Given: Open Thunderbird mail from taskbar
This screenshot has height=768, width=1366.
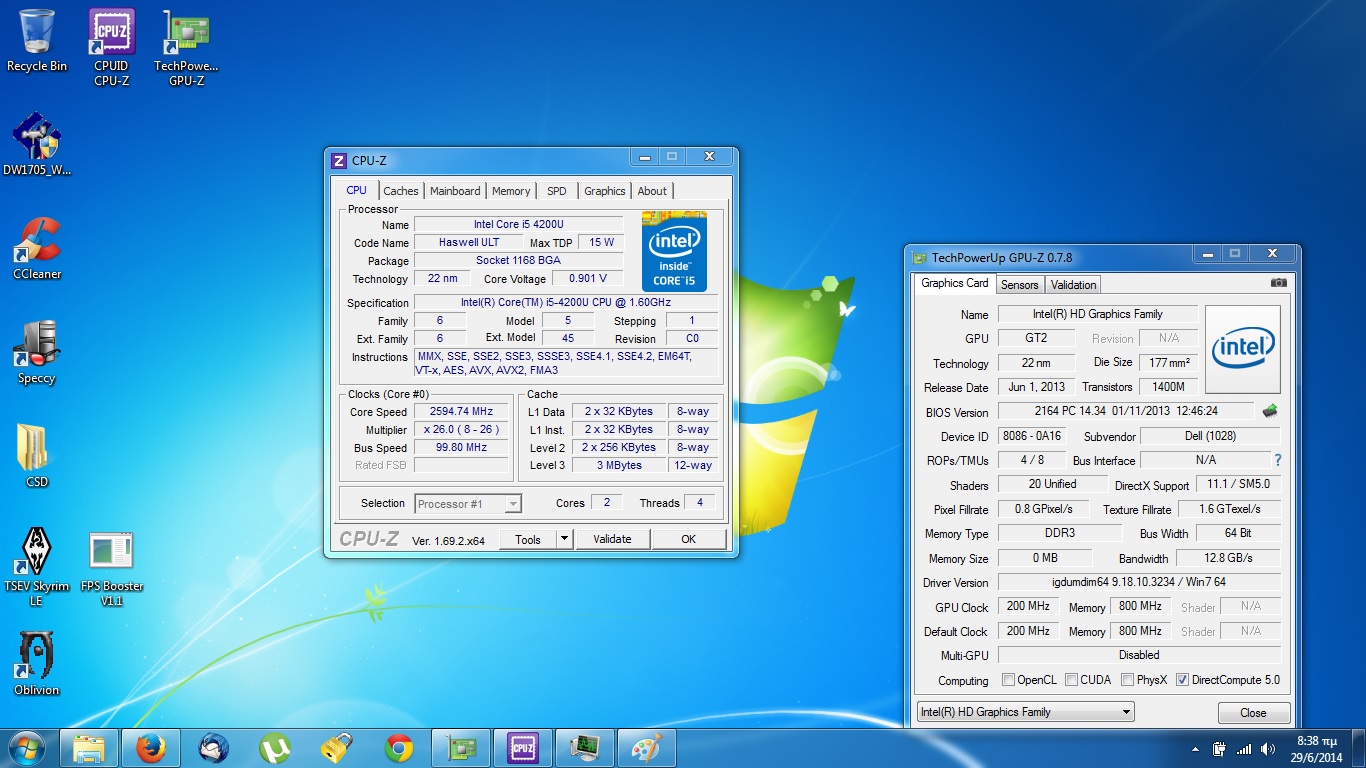Looking at the screenshot, I should pyautogui.click(x=213, y=748).
